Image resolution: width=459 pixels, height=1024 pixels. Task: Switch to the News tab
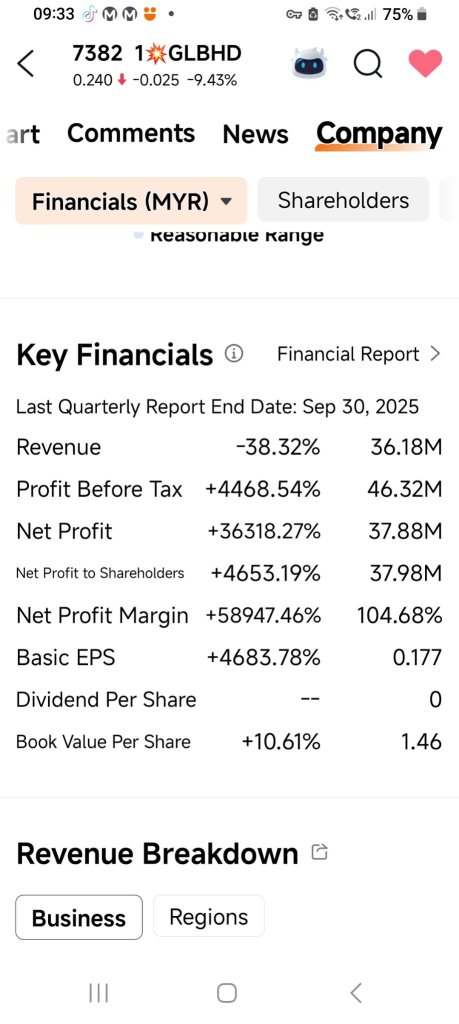point(255,134)
